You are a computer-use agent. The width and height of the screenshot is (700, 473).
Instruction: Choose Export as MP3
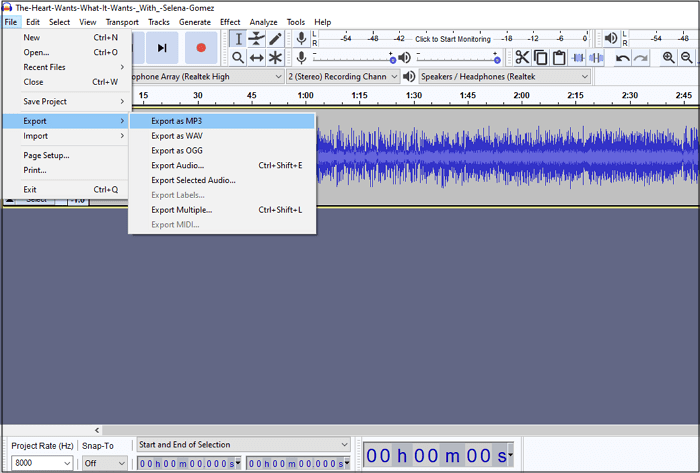tap(176, 121)
